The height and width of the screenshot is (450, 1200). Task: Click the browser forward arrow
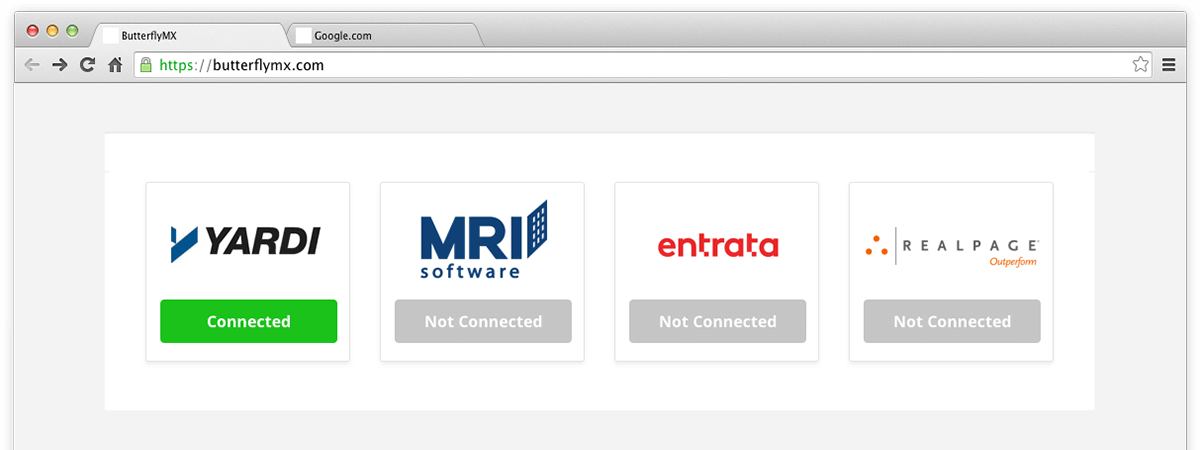[x=60, y=65]
